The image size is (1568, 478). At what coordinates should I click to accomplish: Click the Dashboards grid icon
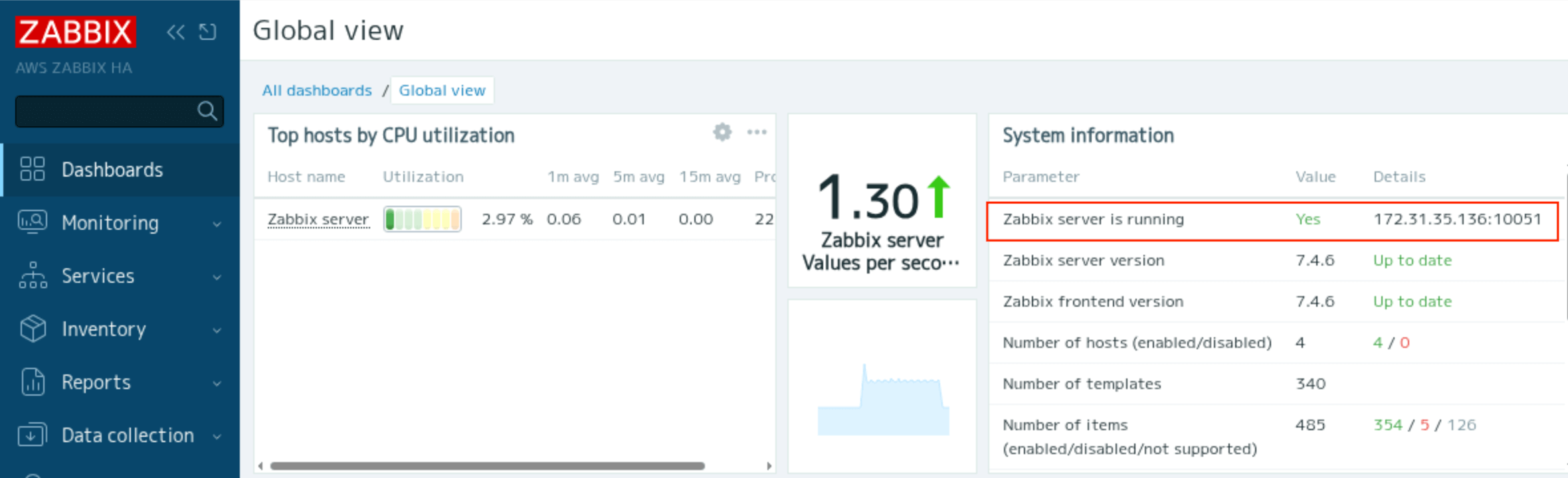(32, 169)
